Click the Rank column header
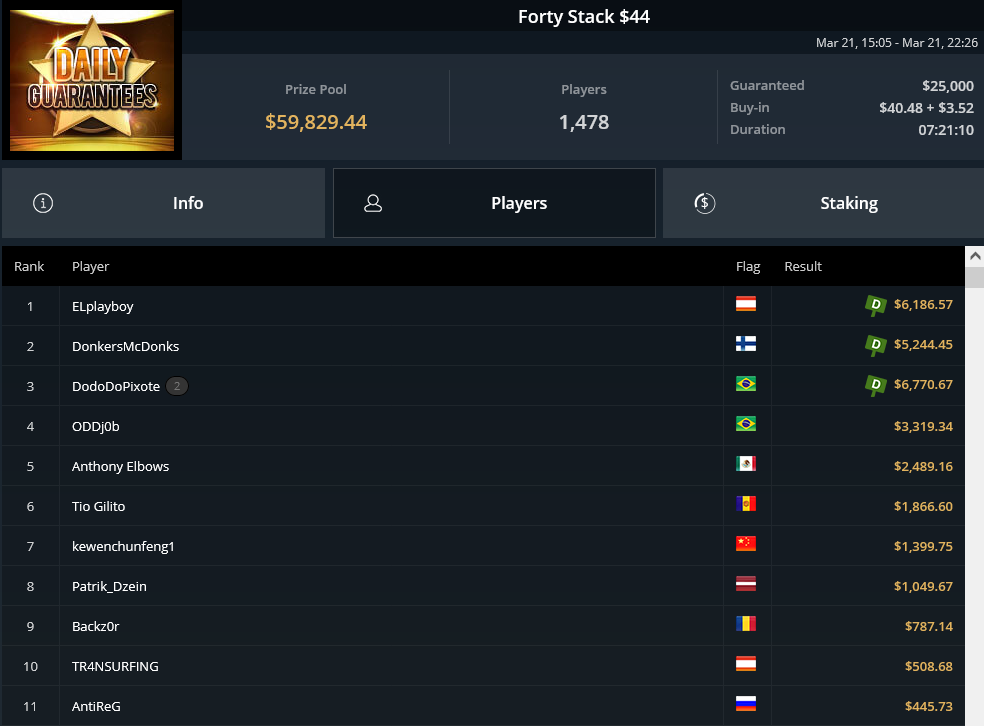Screen dimensions: 984x726 (29, 266)
